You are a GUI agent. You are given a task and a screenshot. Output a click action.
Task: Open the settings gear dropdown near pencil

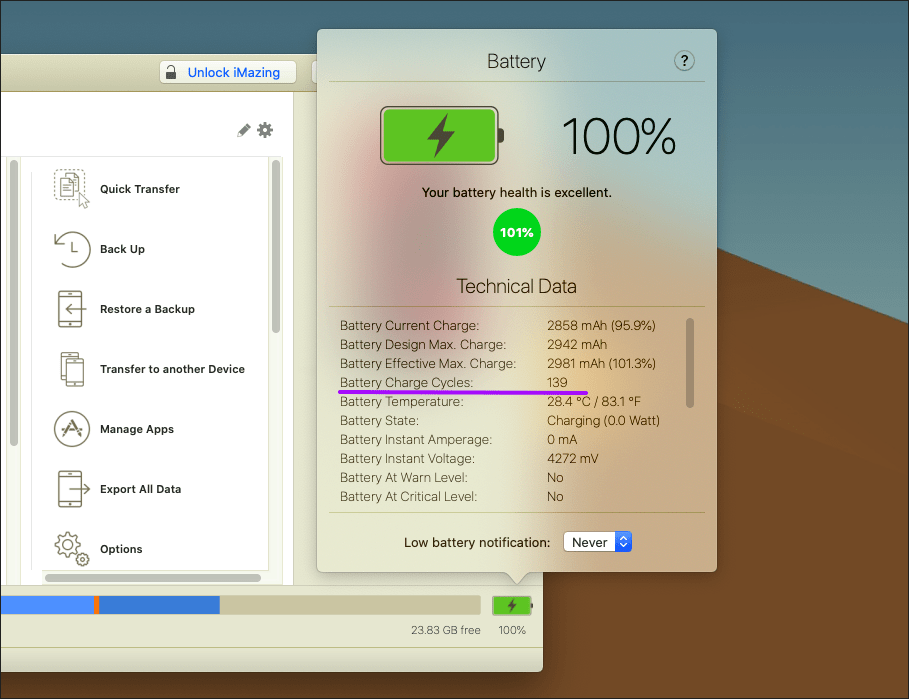coord(265,130)
